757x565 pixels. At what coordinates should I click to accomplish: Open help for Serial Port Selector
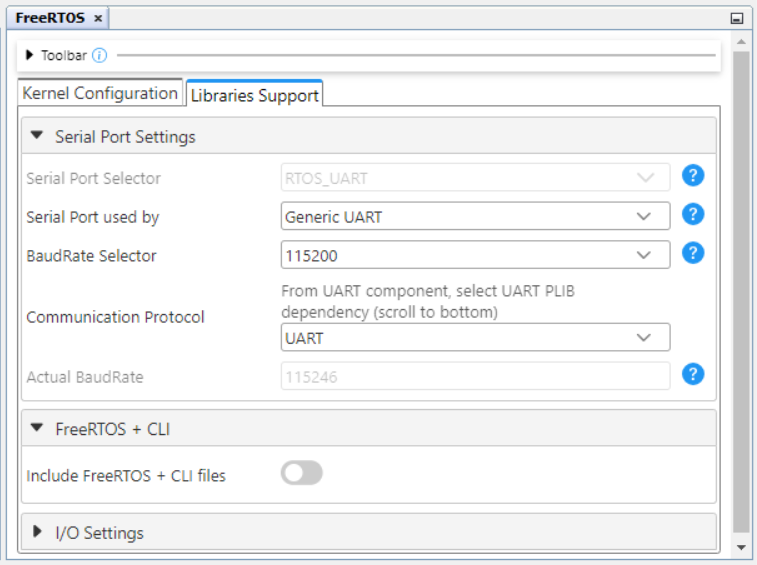click(693, 175)
